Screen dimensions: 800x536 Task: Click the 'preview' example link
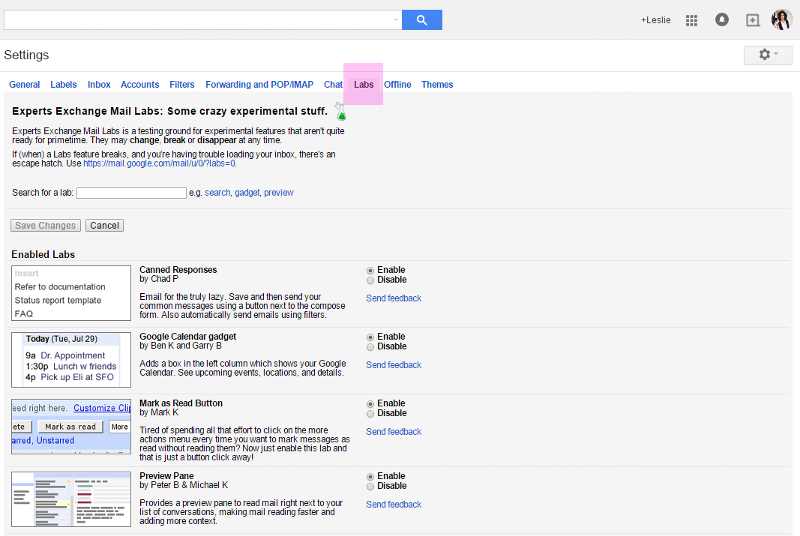tap(279, 193)
